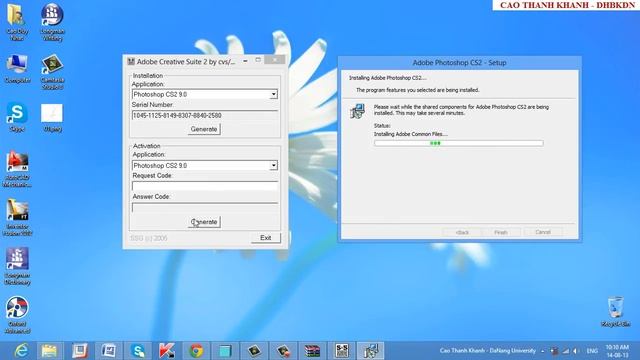Open the white jpeg file on desktop
This screenshot has height=360, width=640.
click(52, 117)
